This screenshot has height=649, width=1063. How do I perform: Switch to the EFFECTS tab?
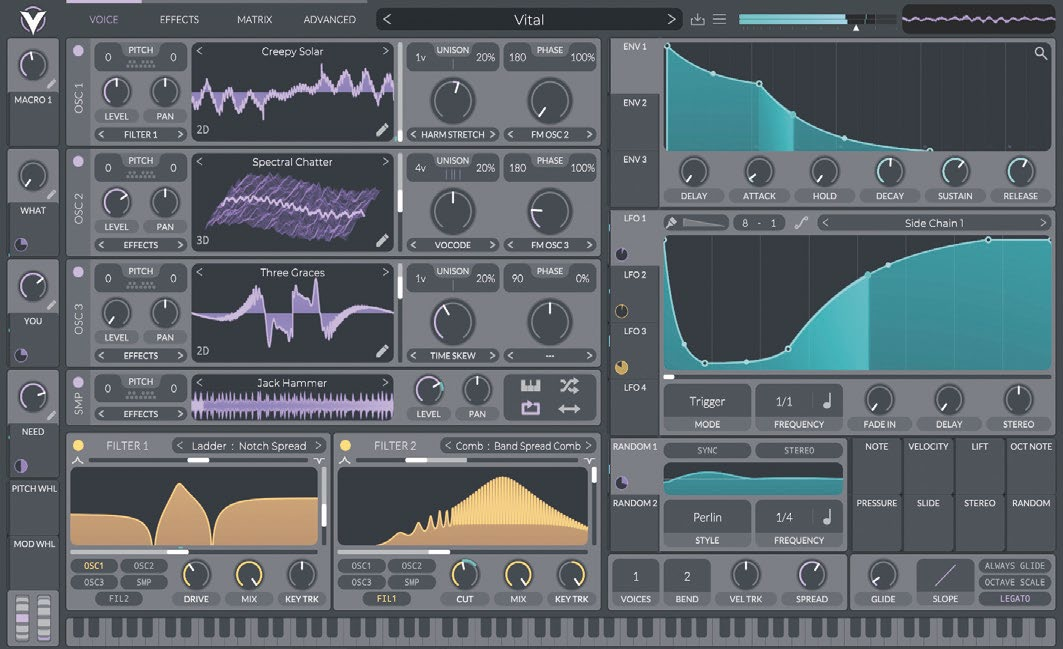(179, 19)
